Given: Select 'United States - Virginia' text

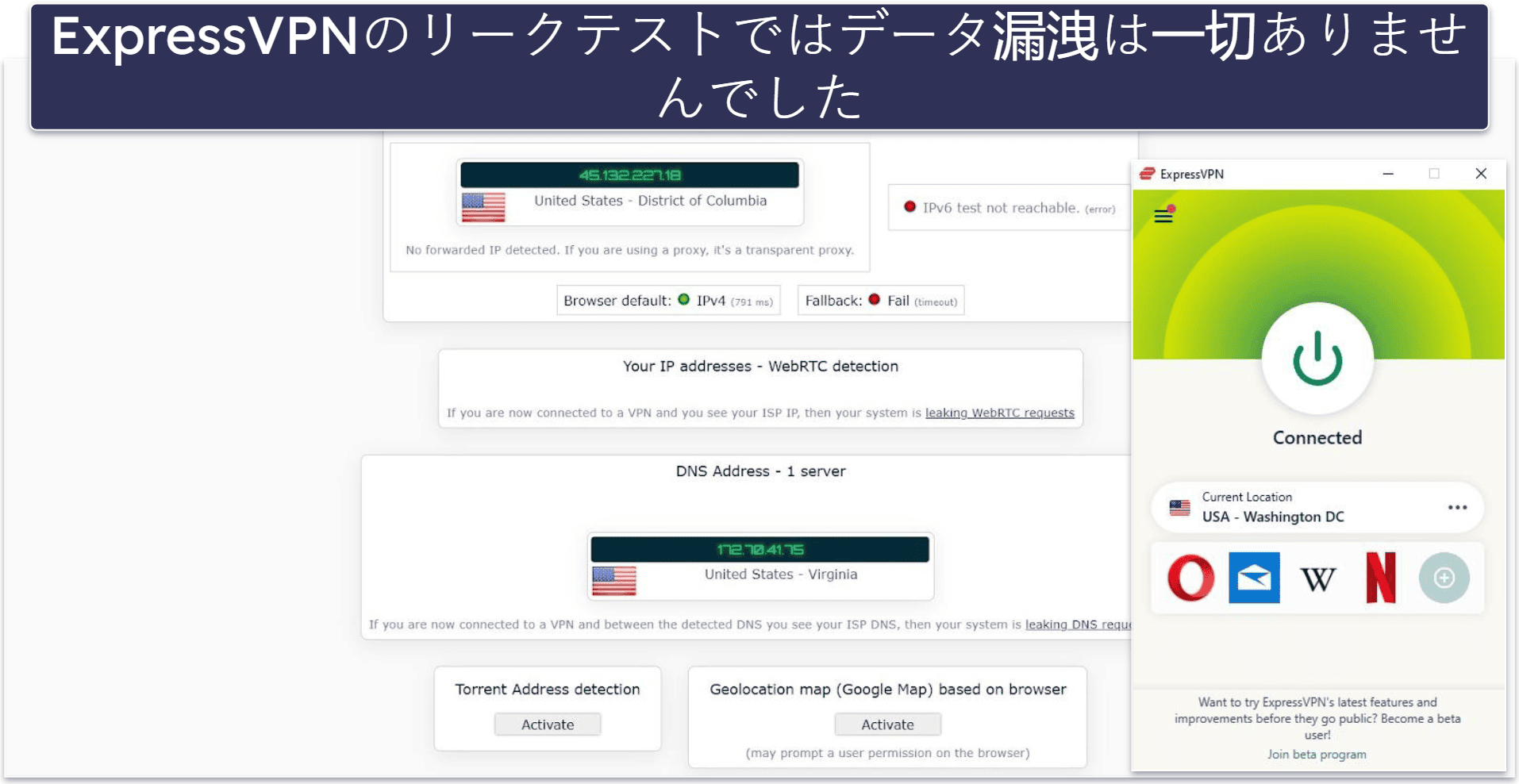Looking at the screenshot, I should click(781, 575).
